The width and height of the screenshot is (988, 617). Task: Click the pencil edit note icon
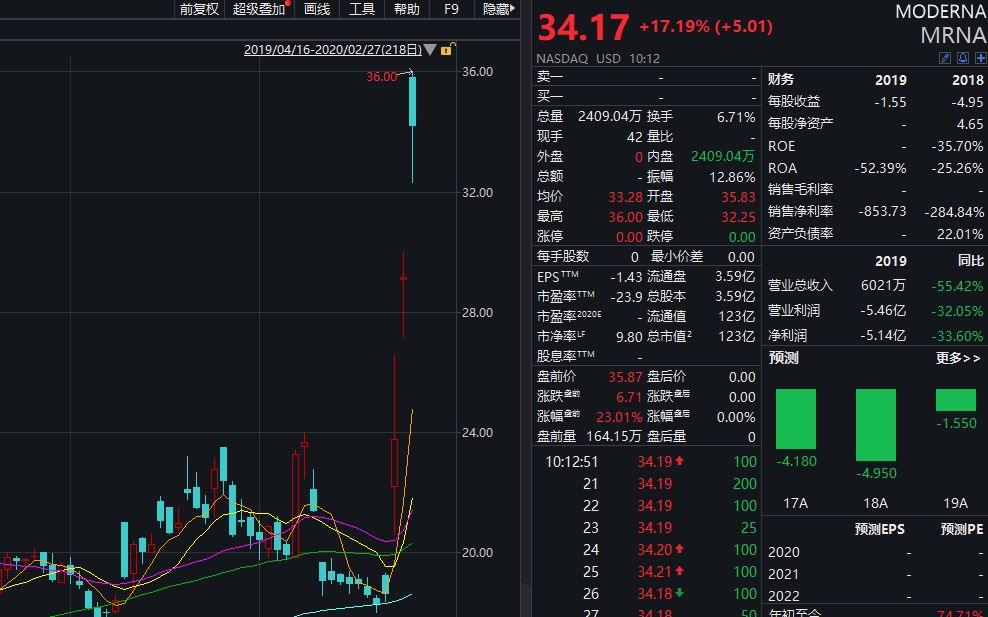(x=945, y=58)
